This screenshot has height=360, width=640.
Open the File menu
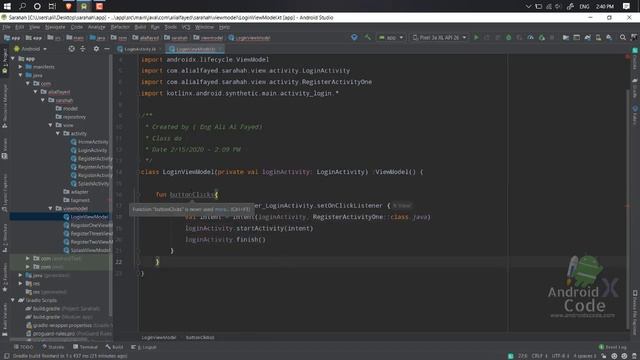click(x=6, y=27)
